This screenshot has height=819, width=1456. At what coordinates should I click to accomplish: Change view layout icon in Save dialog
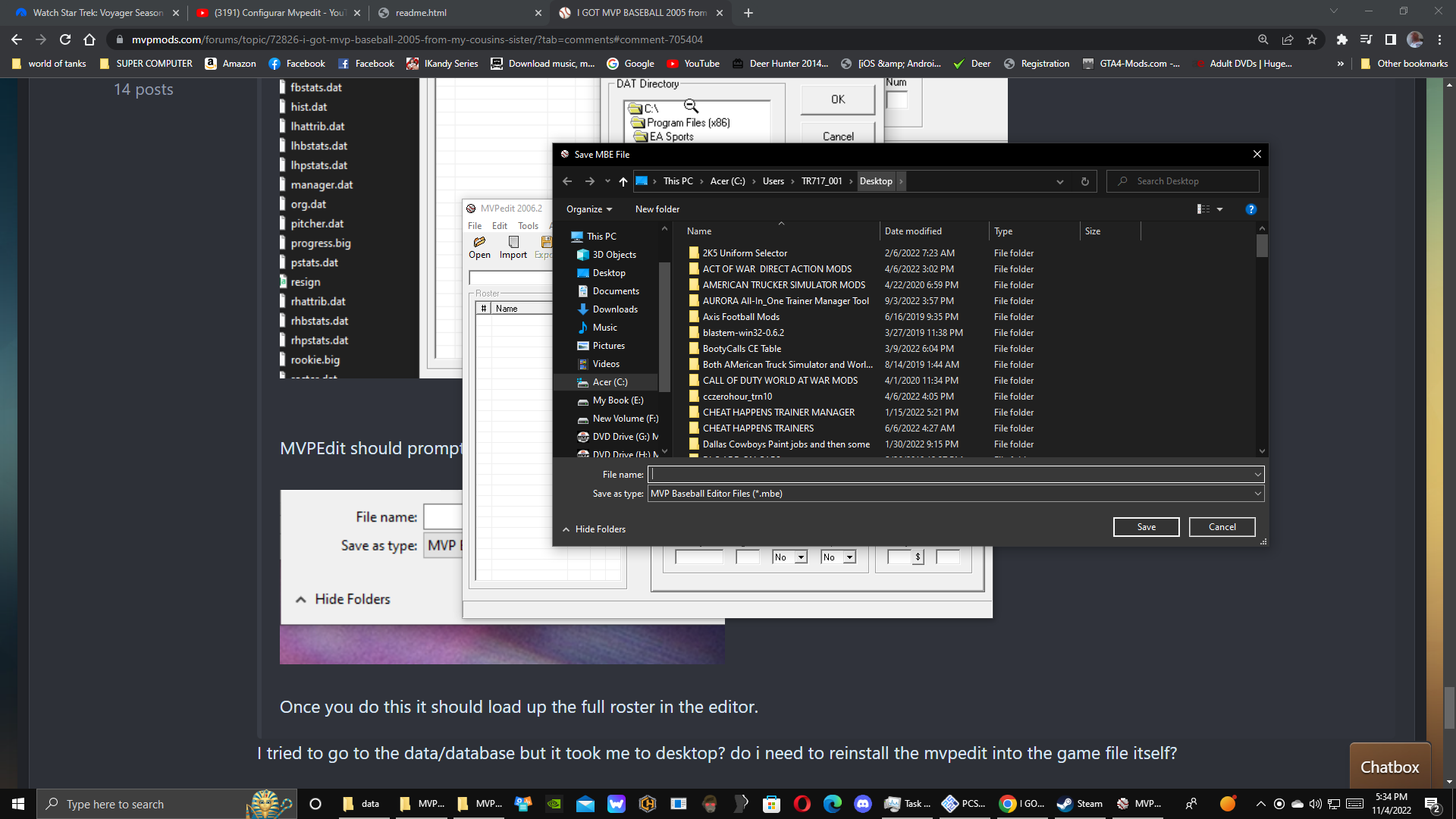1203,209
